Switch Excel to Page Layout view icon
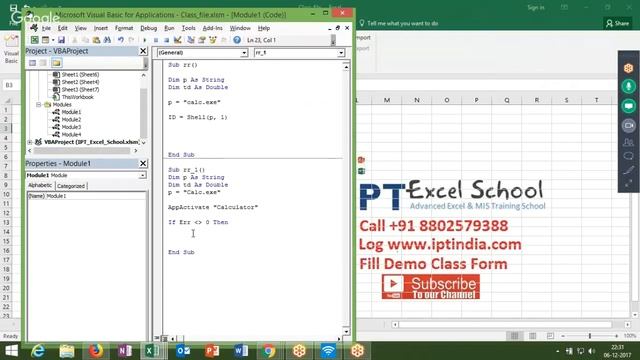This screenshot has height=360, width=640. coord(532,336)
